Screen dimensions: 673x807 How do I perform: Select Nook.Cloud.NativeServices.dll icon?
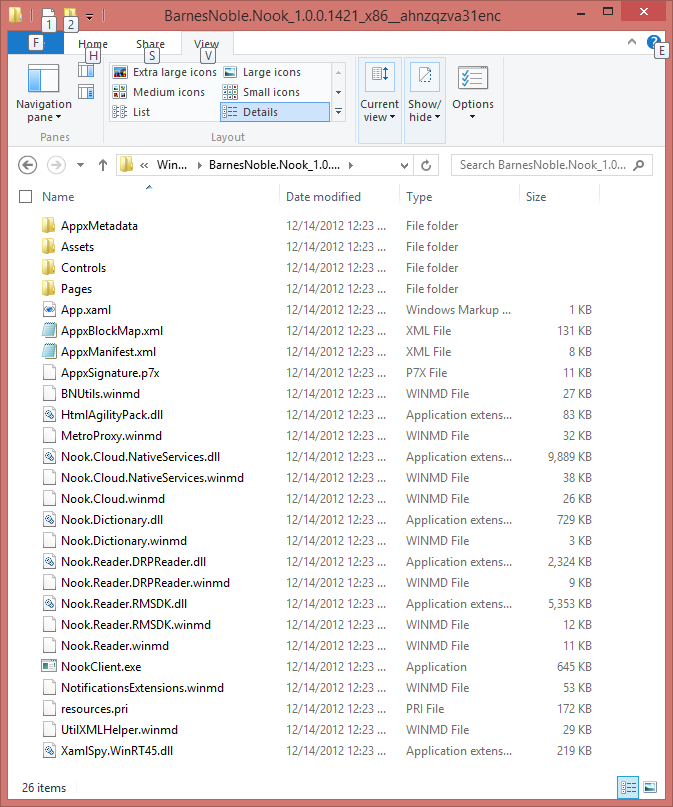[x=49, y=457]
